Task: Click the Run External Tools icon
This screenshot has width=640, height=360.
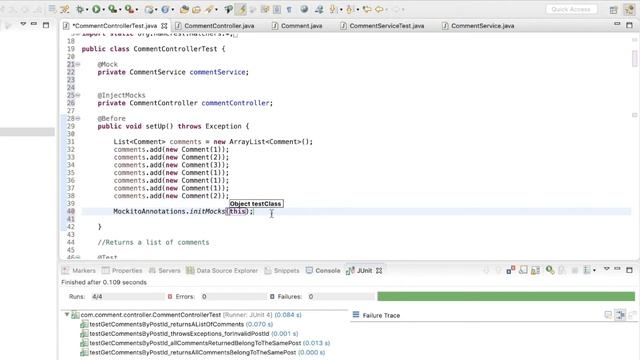Action: tap(129, 9)
